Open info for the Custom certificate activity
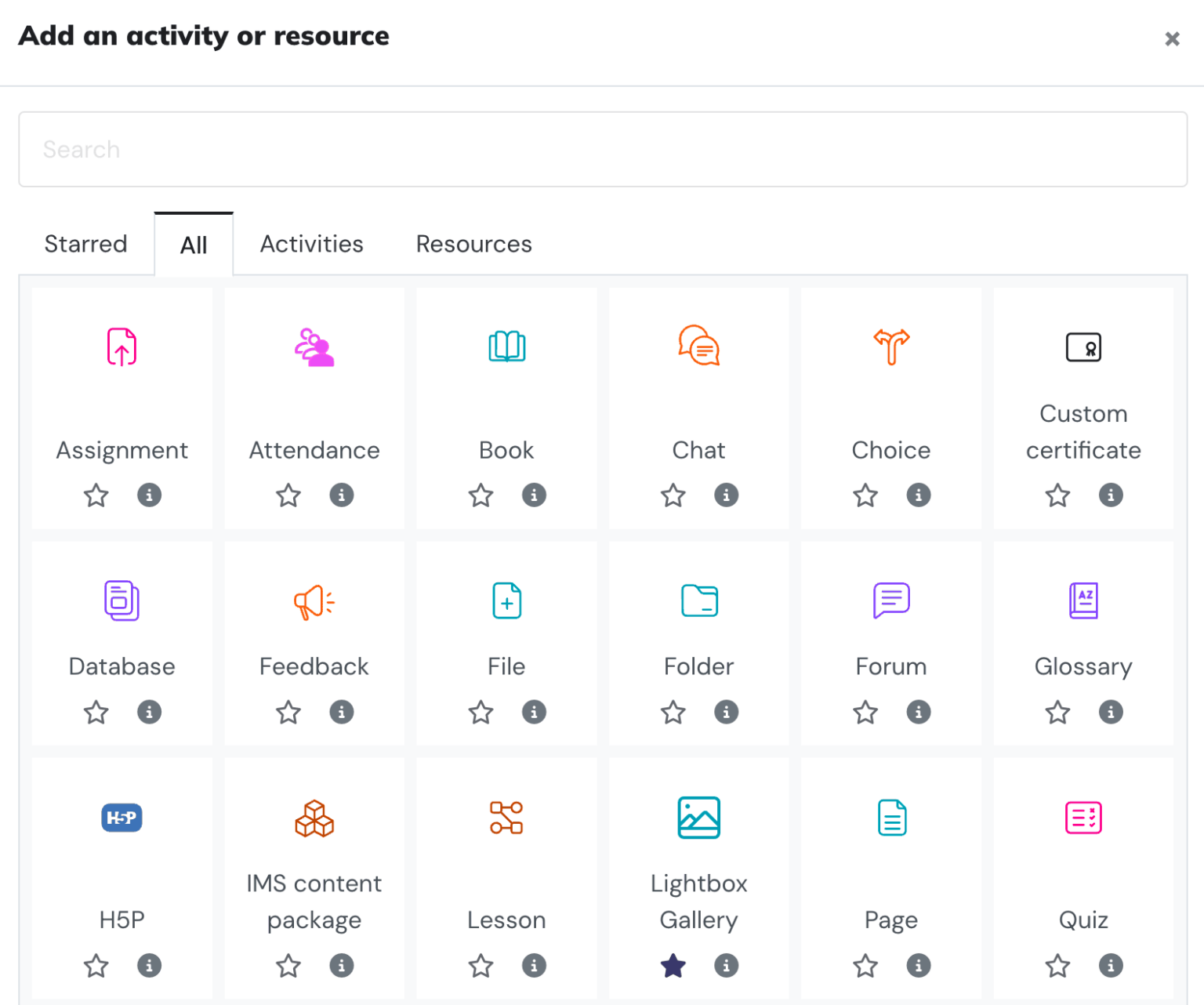 coord(1111,495)
